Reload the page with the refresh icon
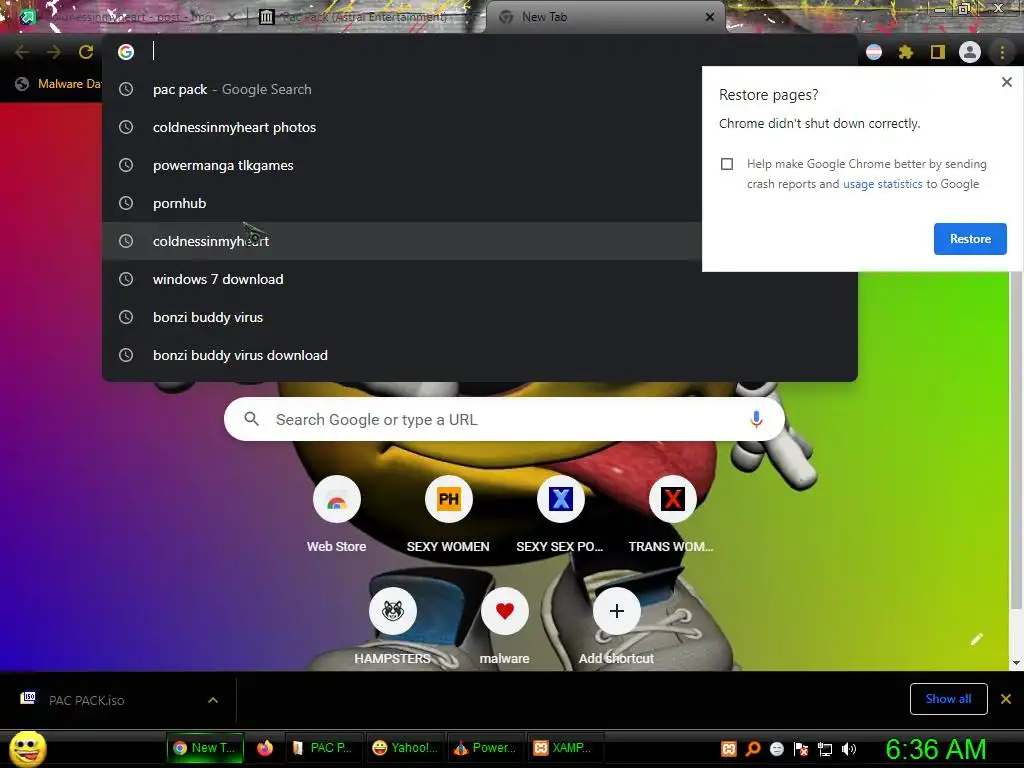The width and height of the screenshot is (1024, 768). 86,52
